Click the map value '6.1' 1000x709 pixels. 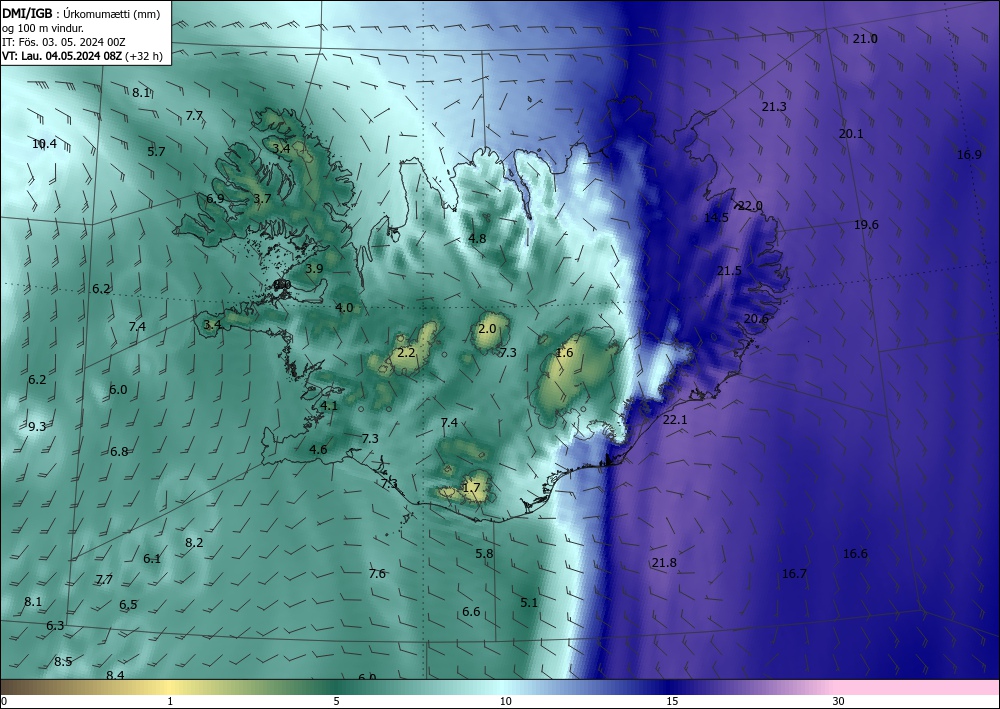(152, 559)
